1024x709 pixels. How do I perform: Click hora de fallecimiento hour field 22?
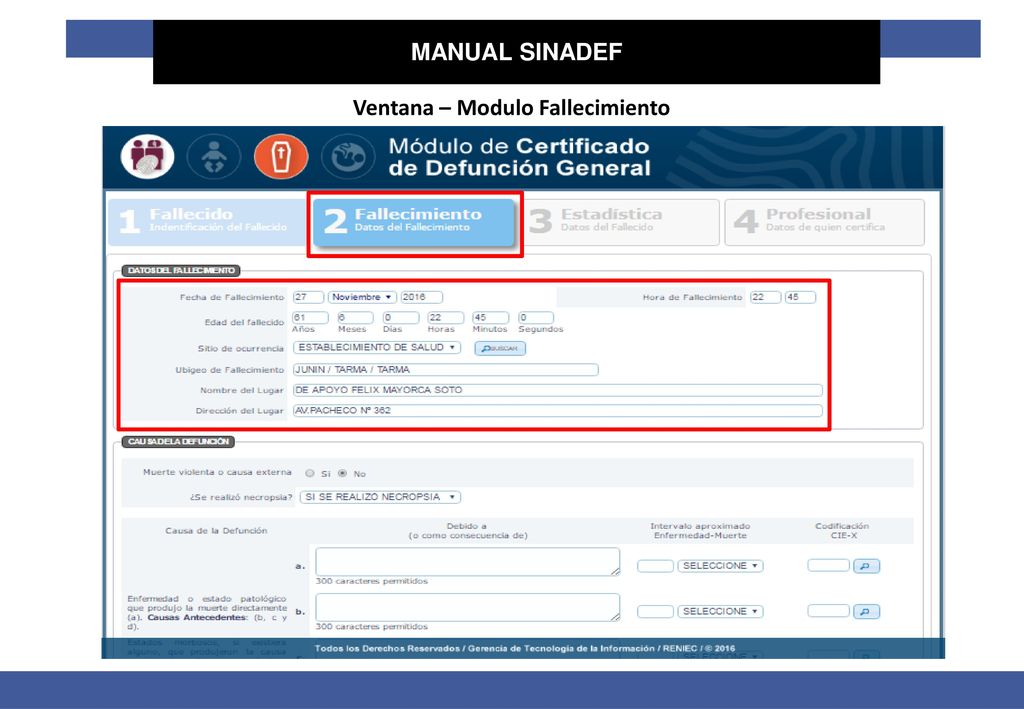[x=765, y=297]
